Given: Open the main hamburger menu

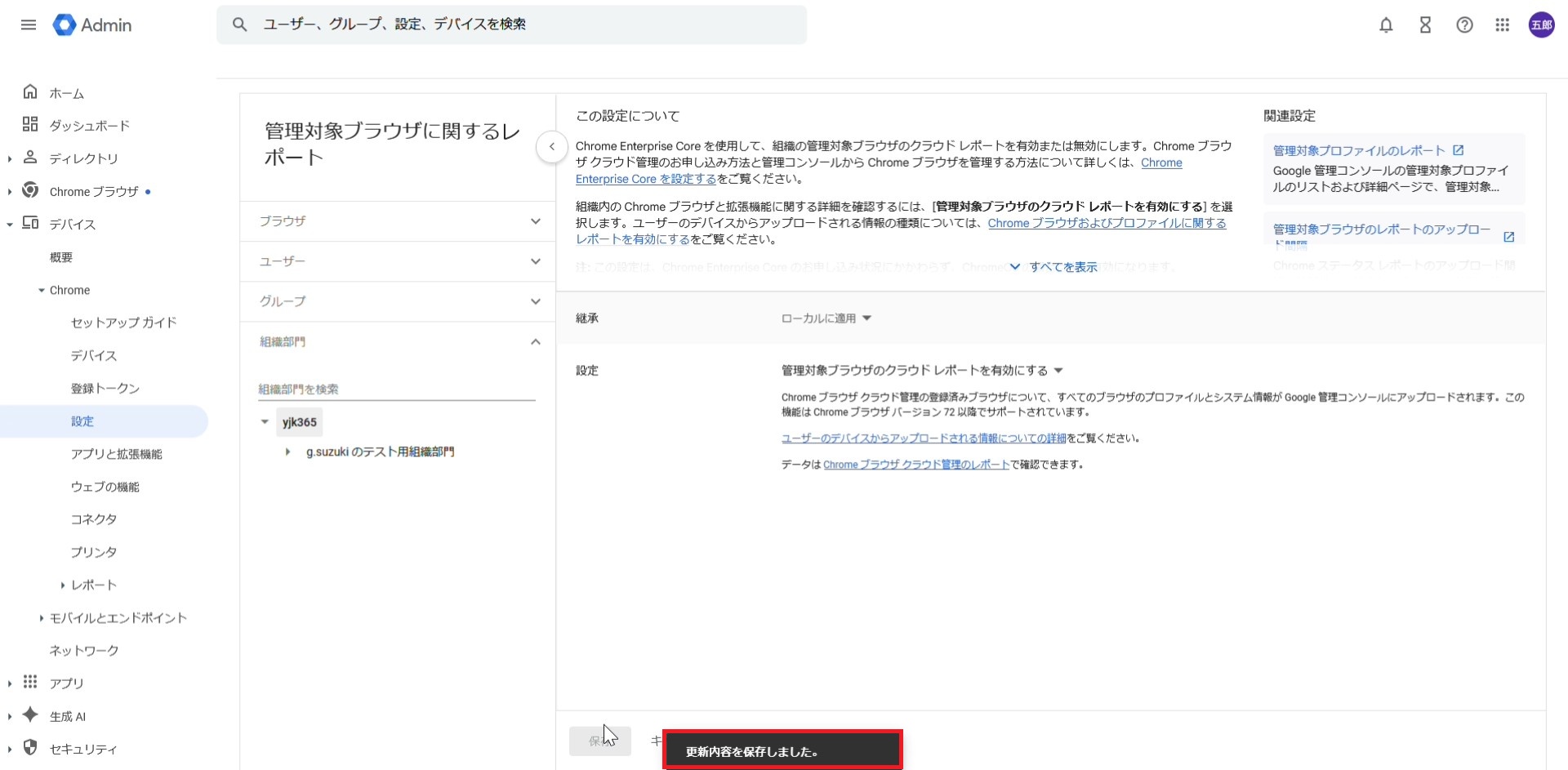Looking at the screenshot, I should coord(29,24).
